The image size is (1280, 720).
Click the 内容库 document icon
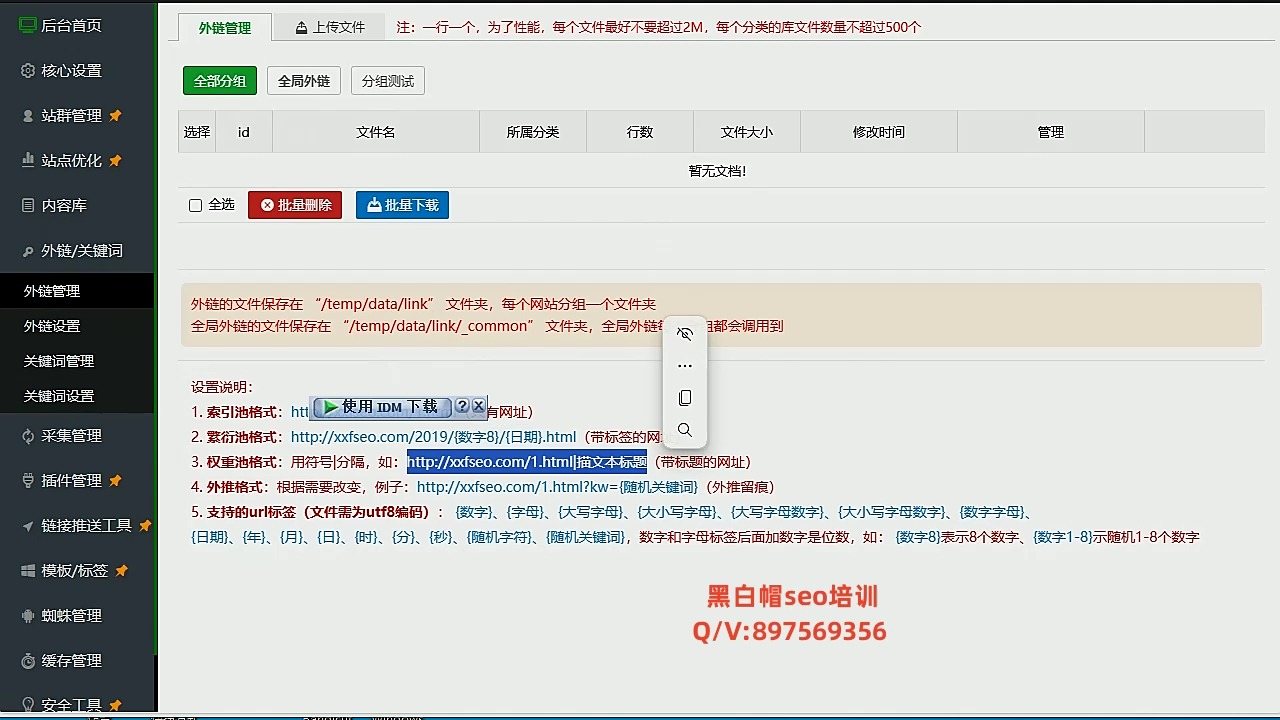pyautogui.click(x=28, y=205)
